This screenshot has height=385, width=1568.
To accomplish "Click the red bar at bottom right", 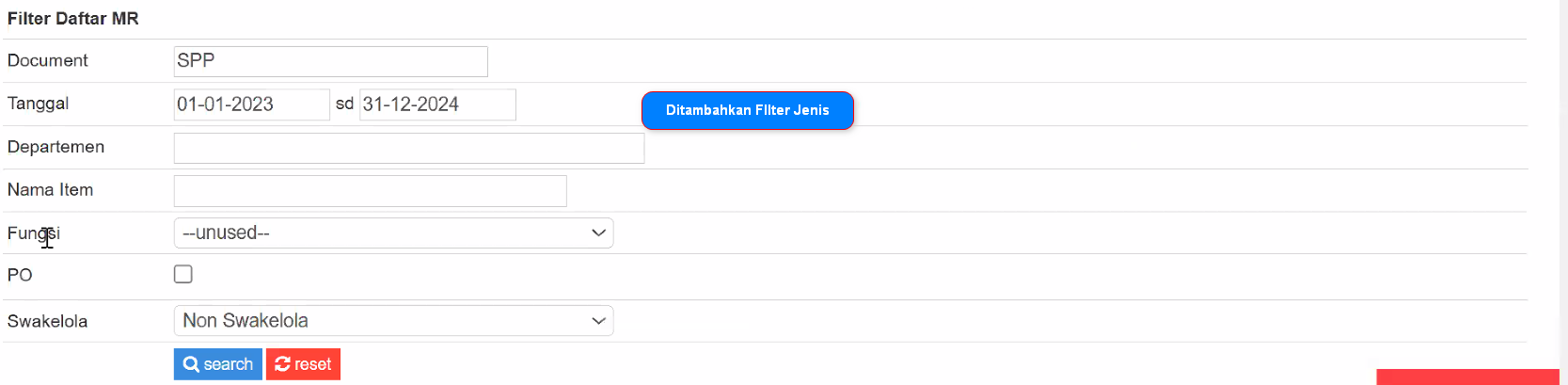I will tap(1467, 377).
